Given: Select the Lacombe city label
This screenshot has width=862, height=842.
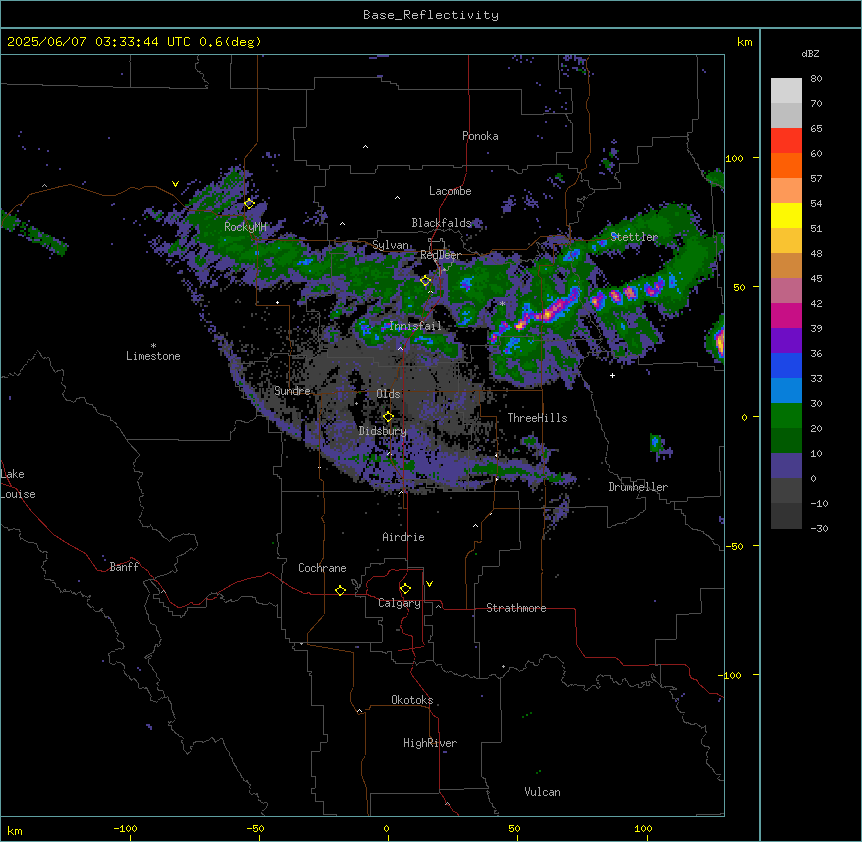Looking at the screenshot, I should point(450,191).
